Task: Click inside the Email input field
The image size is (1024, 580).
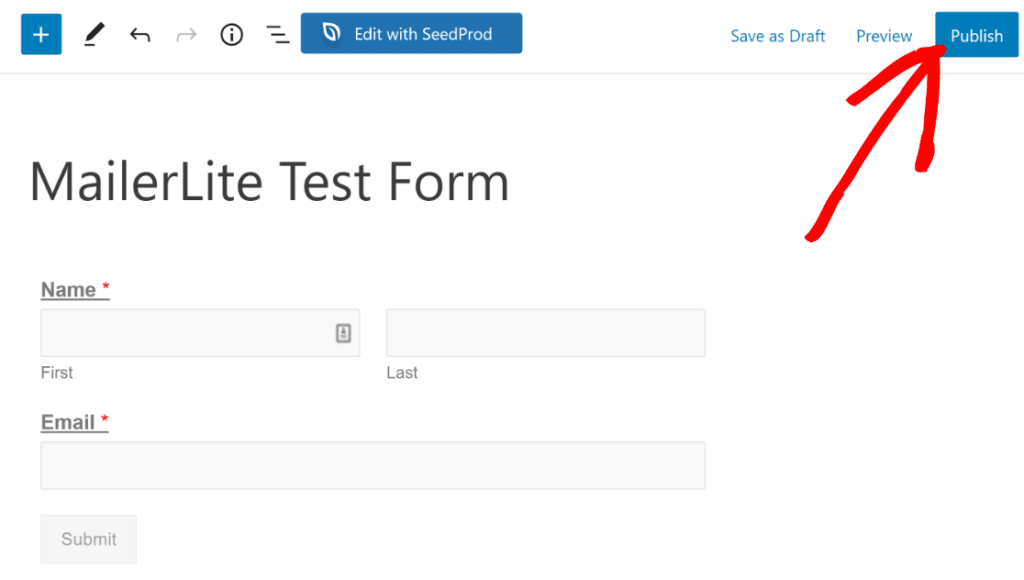Action: pyautogui.click(x=372, y=465)
